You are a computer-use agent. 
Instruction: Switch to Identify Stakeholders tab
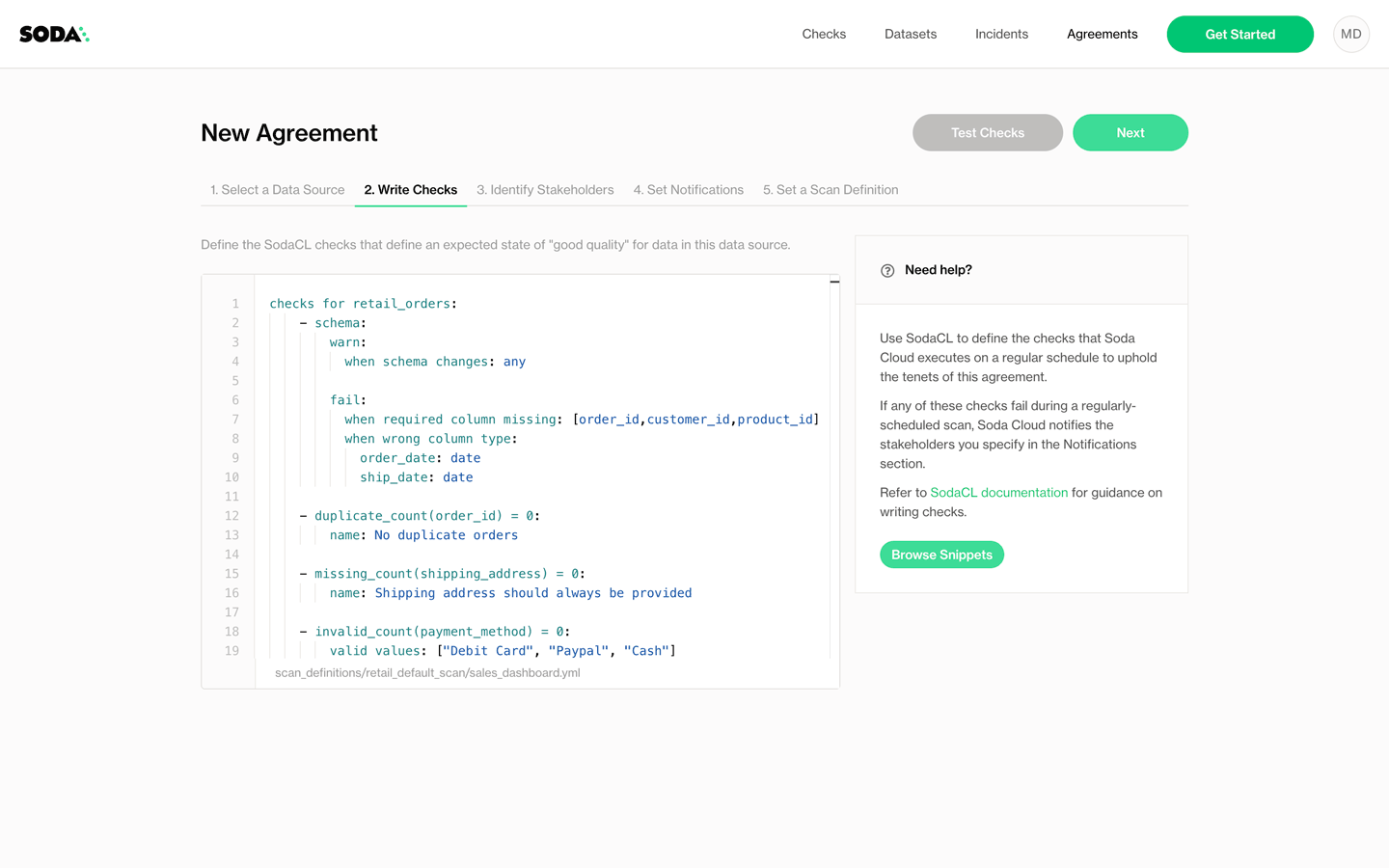pos(545,190)
